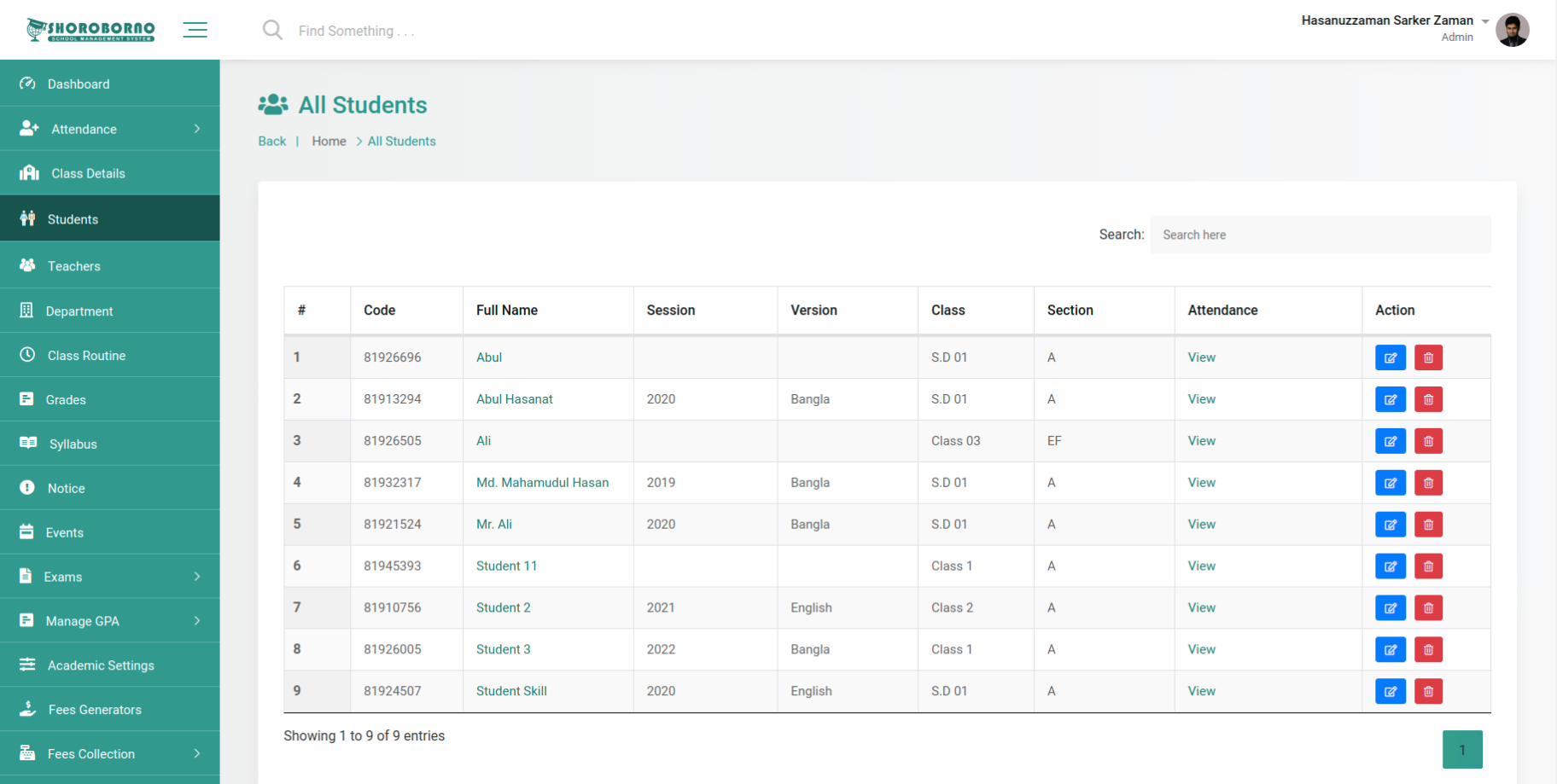
Task: Expand the Manage GPA menu
Action: (x=109, y=622)
